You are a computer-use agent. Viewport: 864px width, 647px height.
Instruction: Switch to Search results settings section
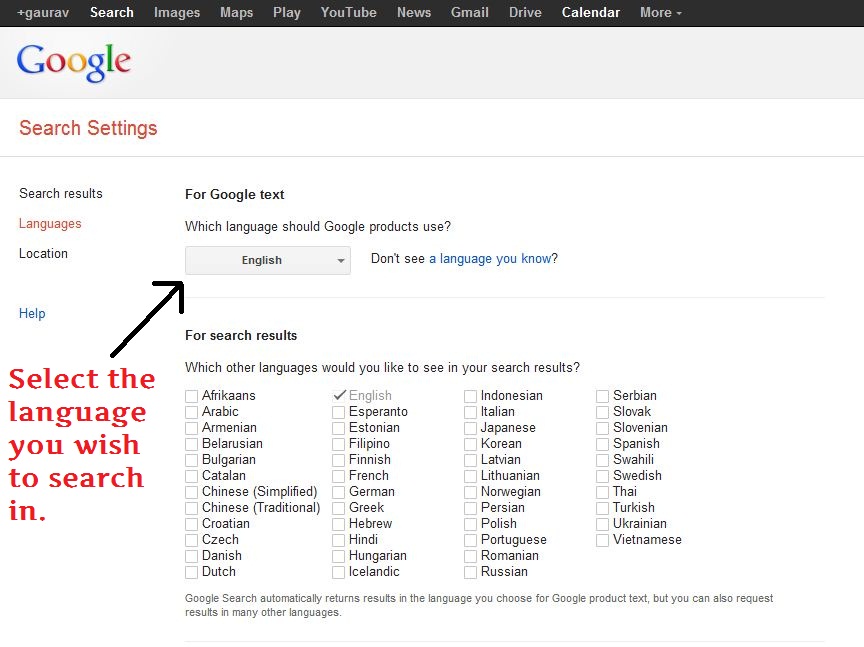pyautogui.click(x=61, y=193)
